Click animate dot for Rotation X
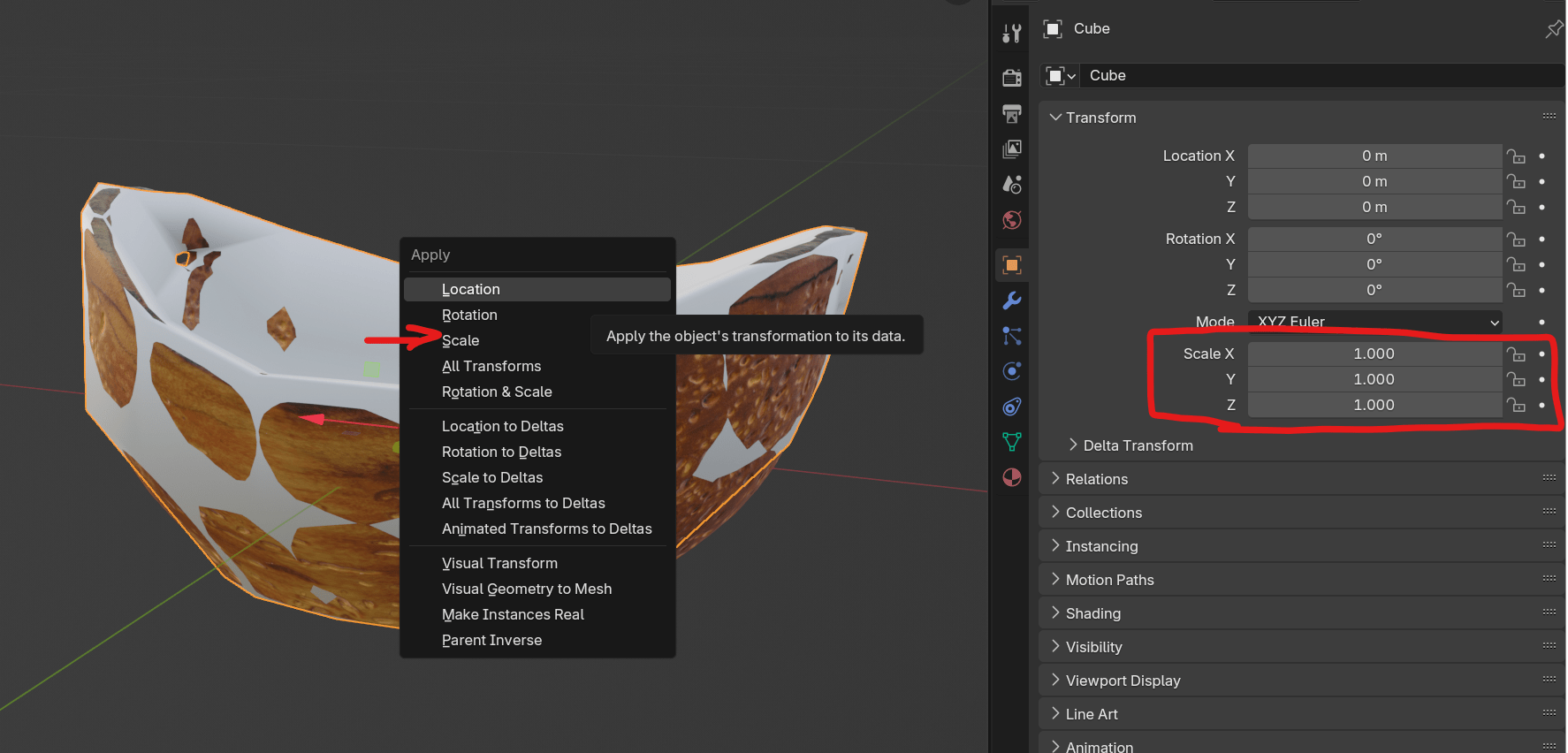Screen dimensions: 1568x753 point(1541,240)
